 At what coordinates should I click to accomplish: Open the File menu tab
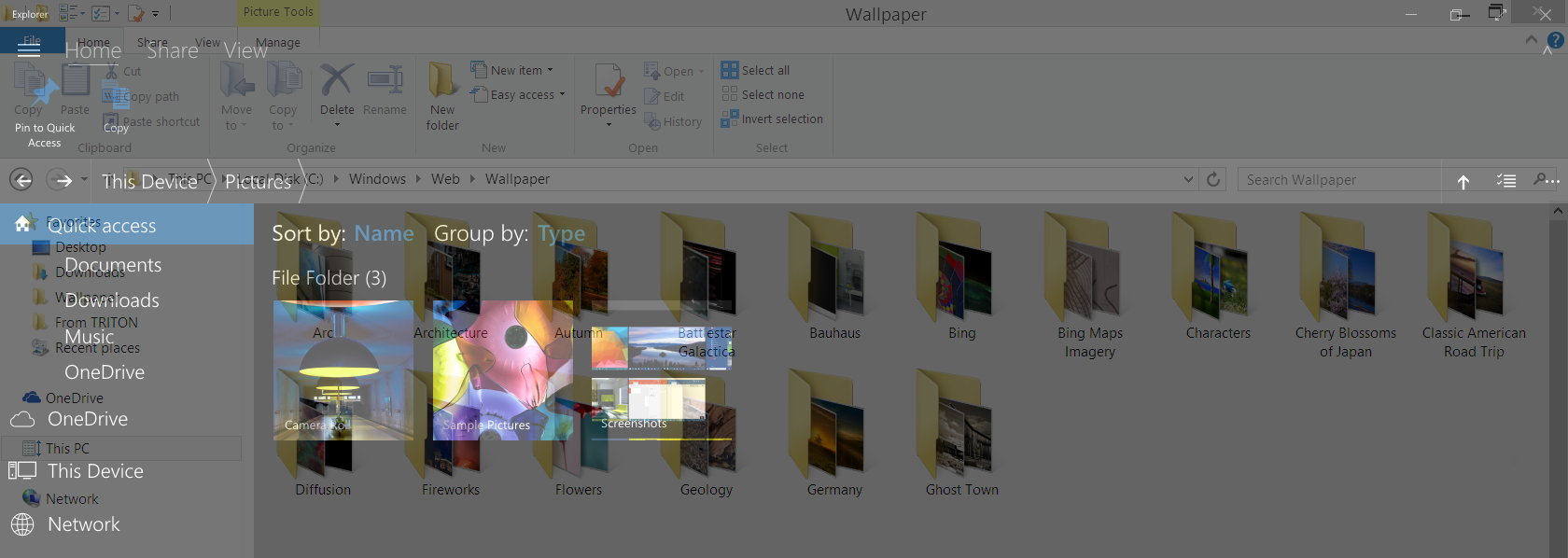coord(32,40)
